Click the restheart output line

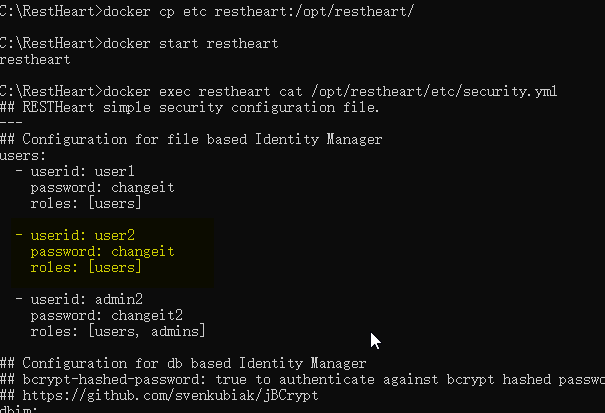(x=35, y=60)
